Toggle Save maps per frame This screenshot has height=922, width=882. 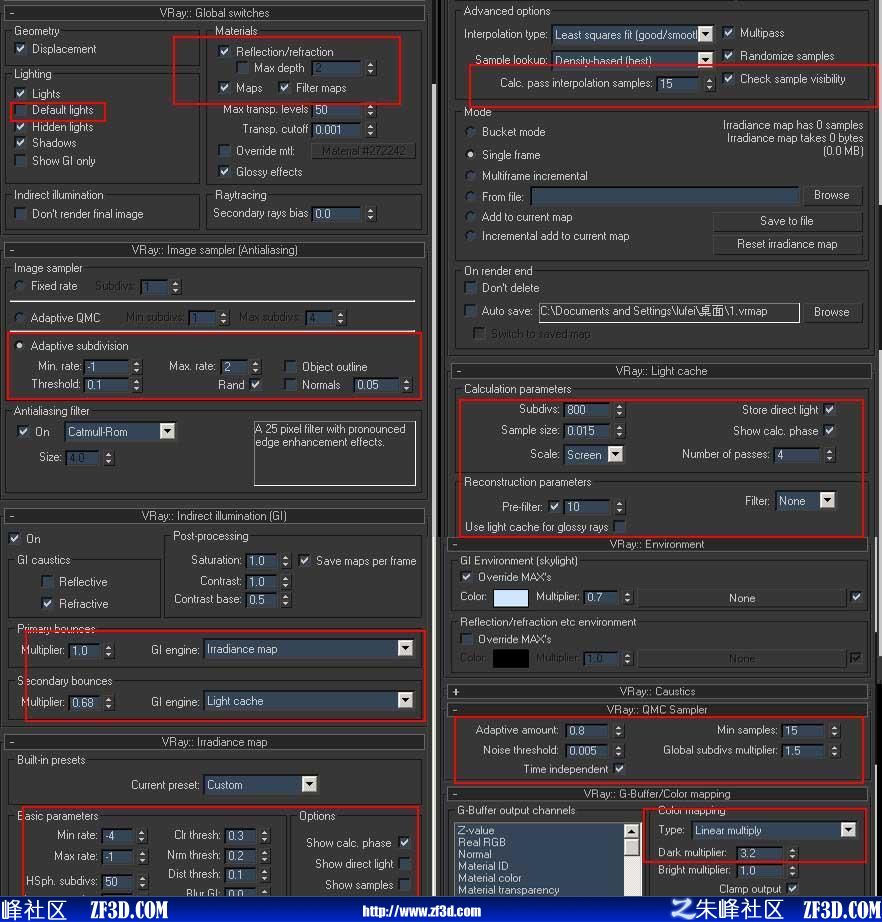tap(305, 560)
